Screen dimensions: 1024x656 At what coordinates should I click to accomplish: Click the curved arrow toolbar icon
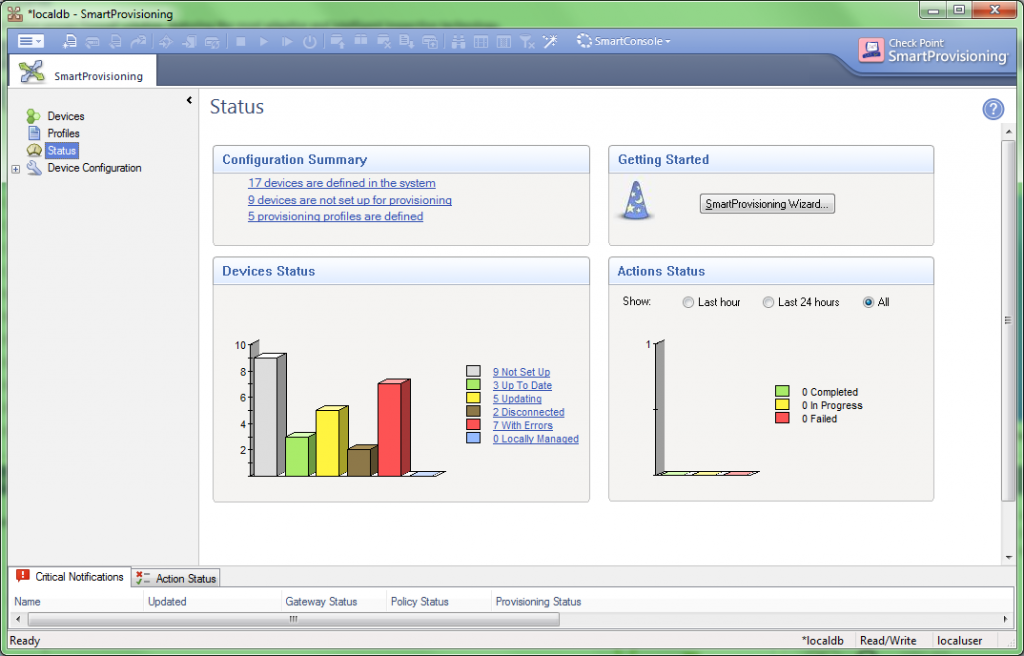[138, 41]
